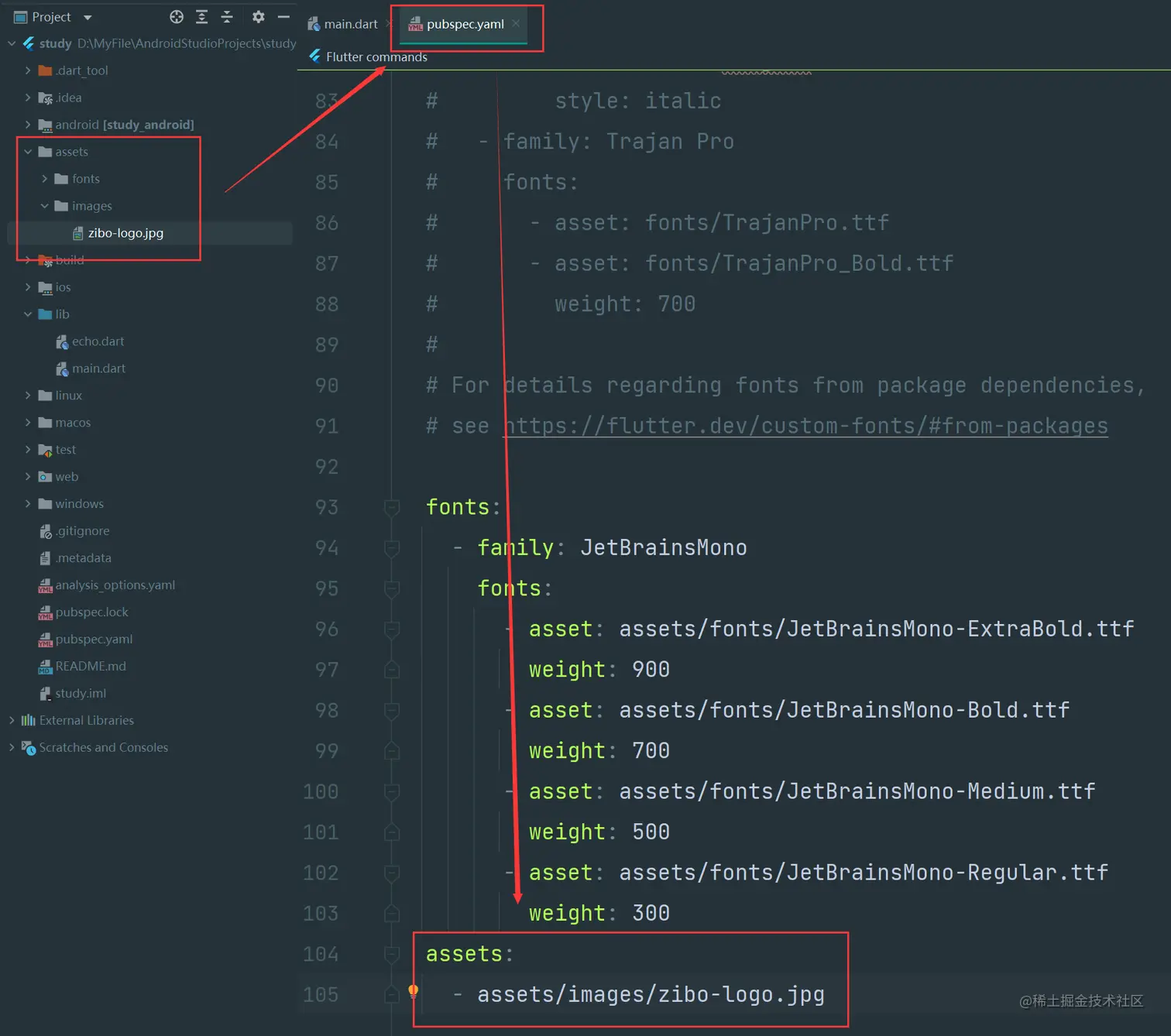
Task: Expand the macos folder
Action: [28, 423]
